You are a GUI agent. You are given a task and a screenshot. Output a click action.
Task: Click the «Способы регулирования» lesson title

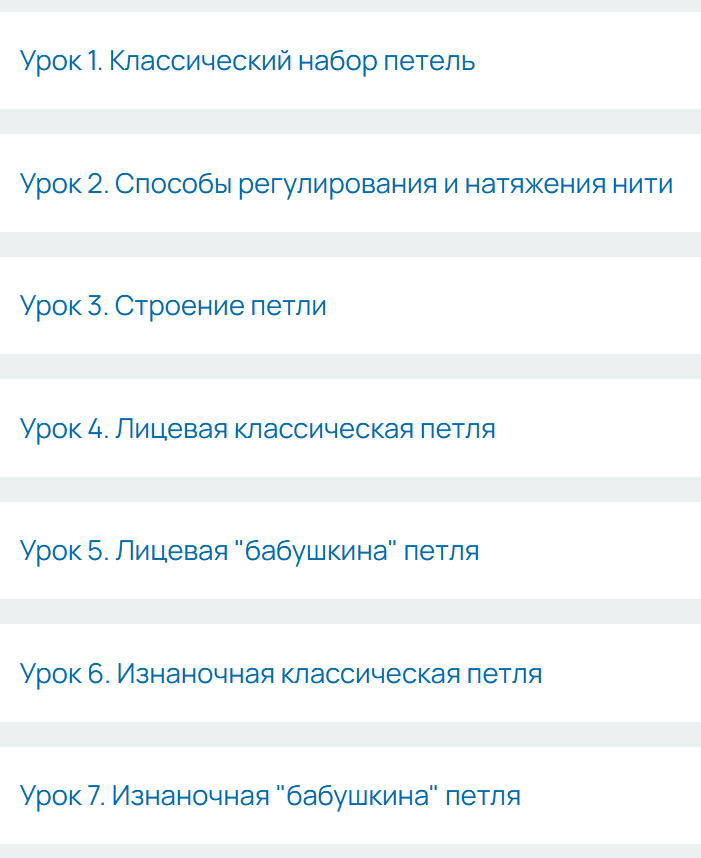(346, 184)
